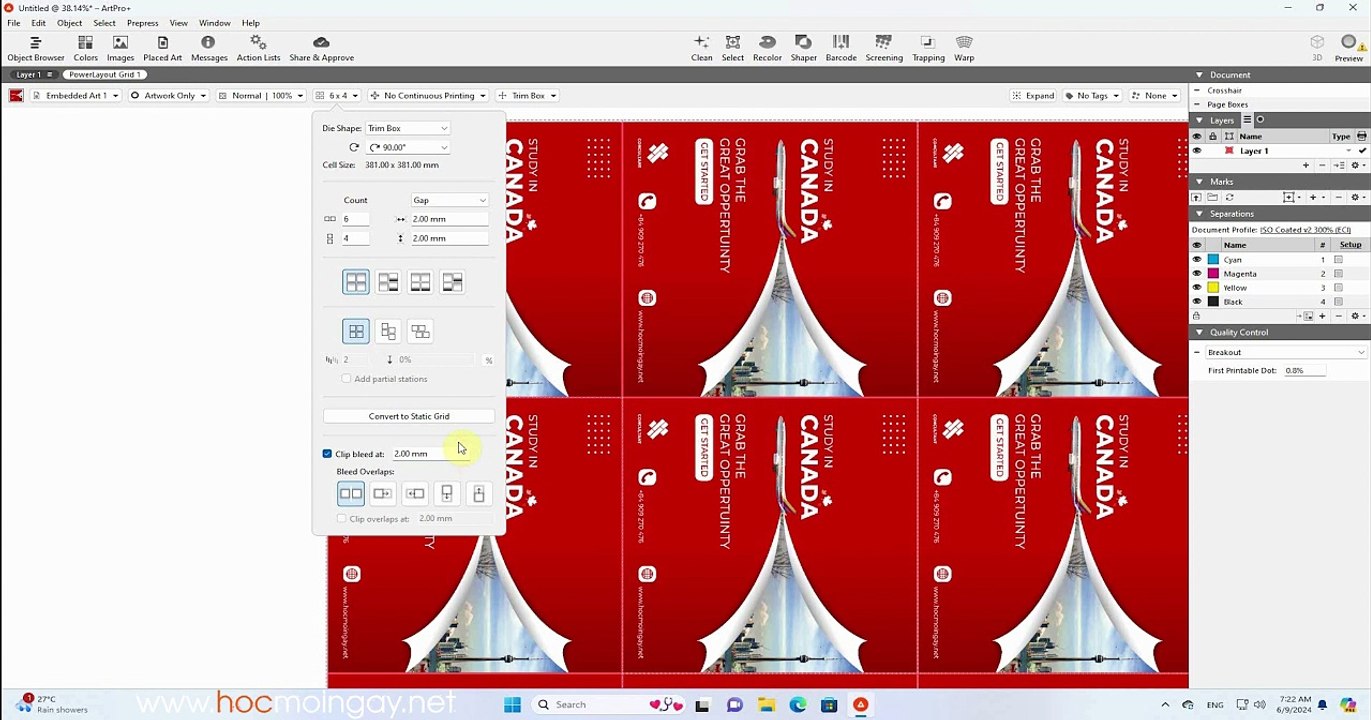Image resolution: width=1371 pixels, height=720 pixels.
Task: Open the Object menu
Action: point(70,23)
